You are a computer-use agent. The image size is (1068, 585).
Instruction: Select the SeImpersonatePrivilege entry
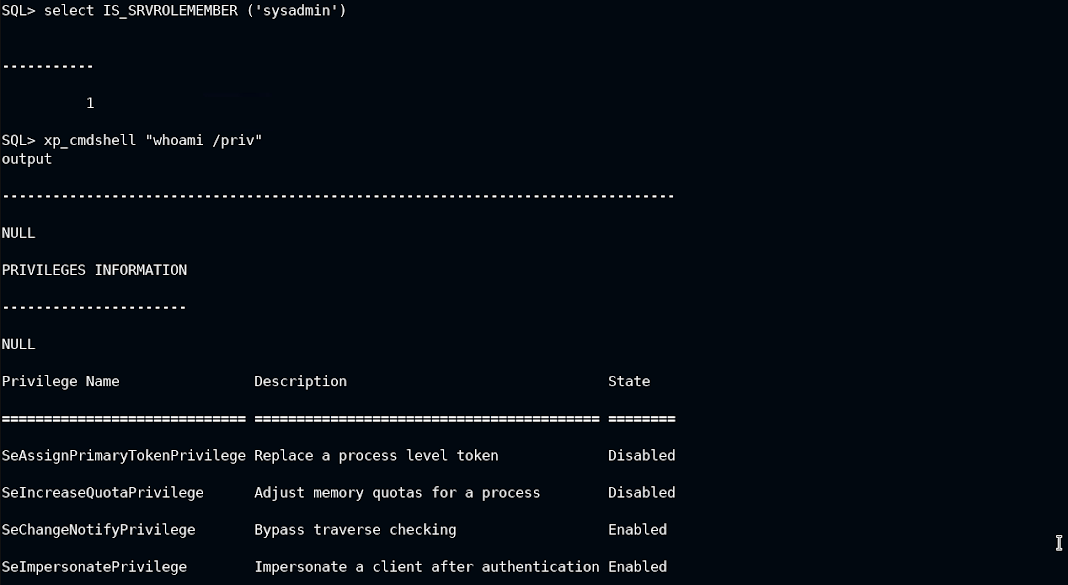tap(94, 566)
